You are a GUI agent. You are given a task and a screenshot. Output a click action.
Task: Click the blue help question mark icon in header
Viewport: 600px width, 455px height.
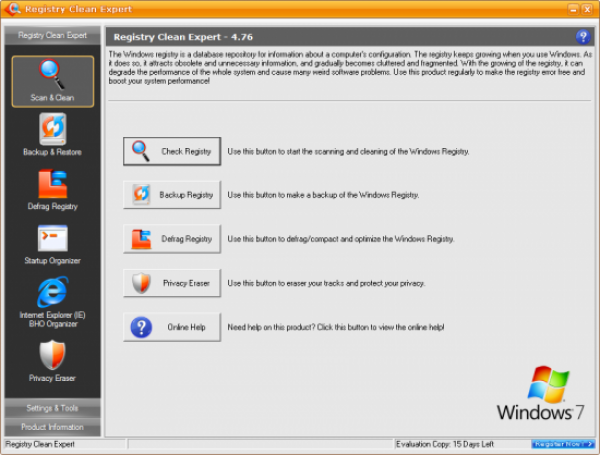point(583,37)
